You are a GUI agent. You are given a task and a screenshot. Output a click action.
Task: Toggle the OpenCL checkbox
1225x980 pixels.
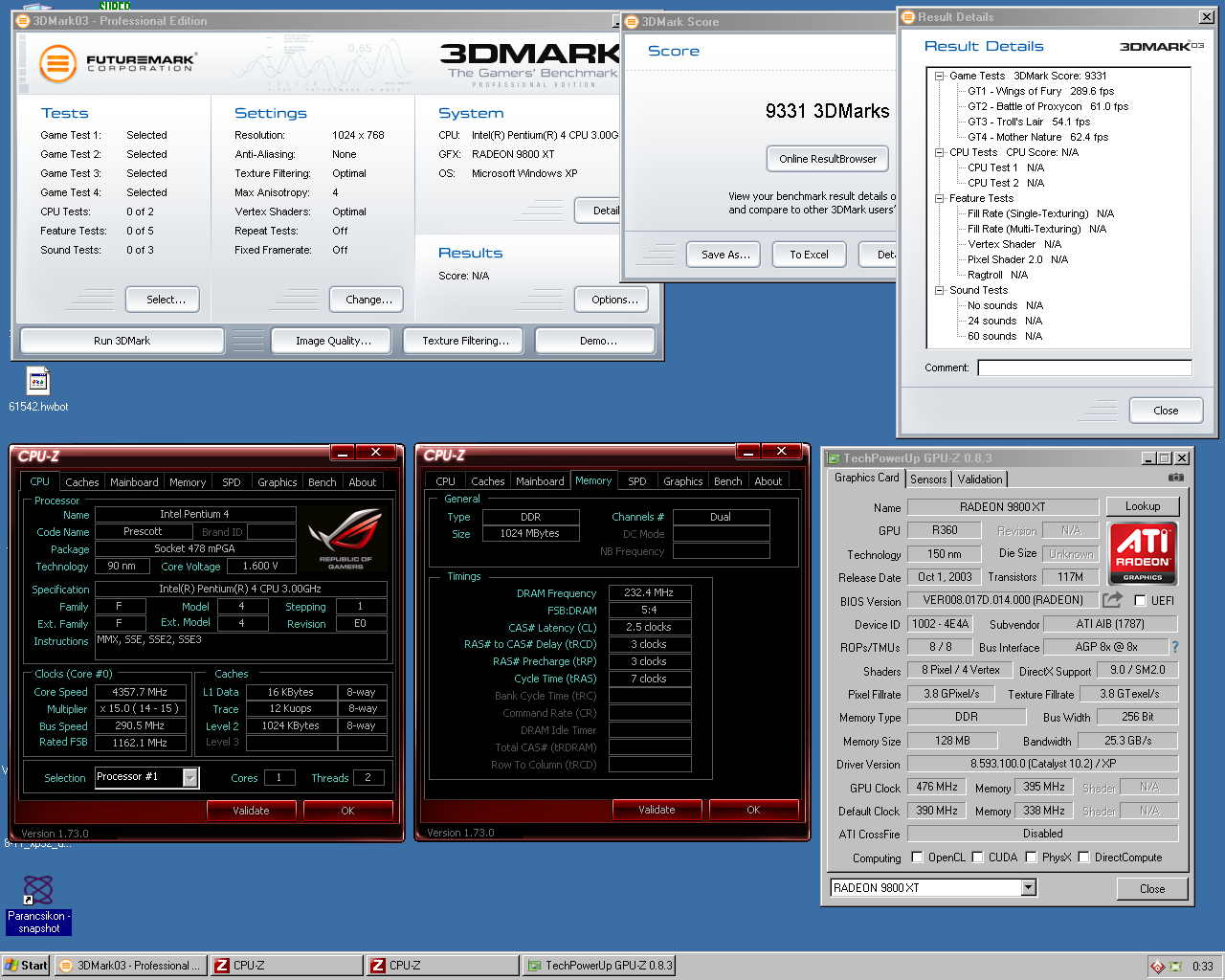click(917, 857)
